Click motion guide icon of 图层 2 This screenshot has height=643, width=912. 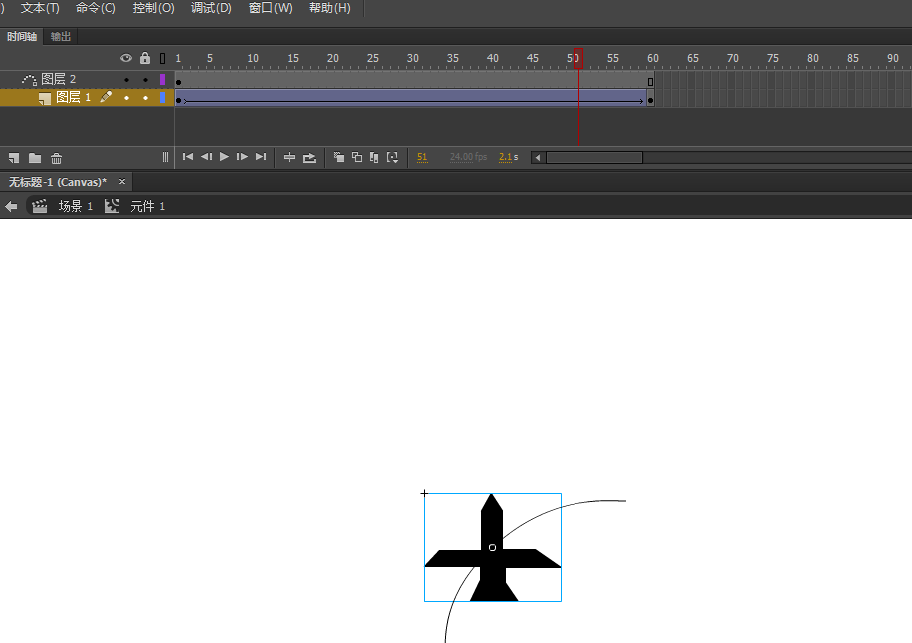(29, 79)
